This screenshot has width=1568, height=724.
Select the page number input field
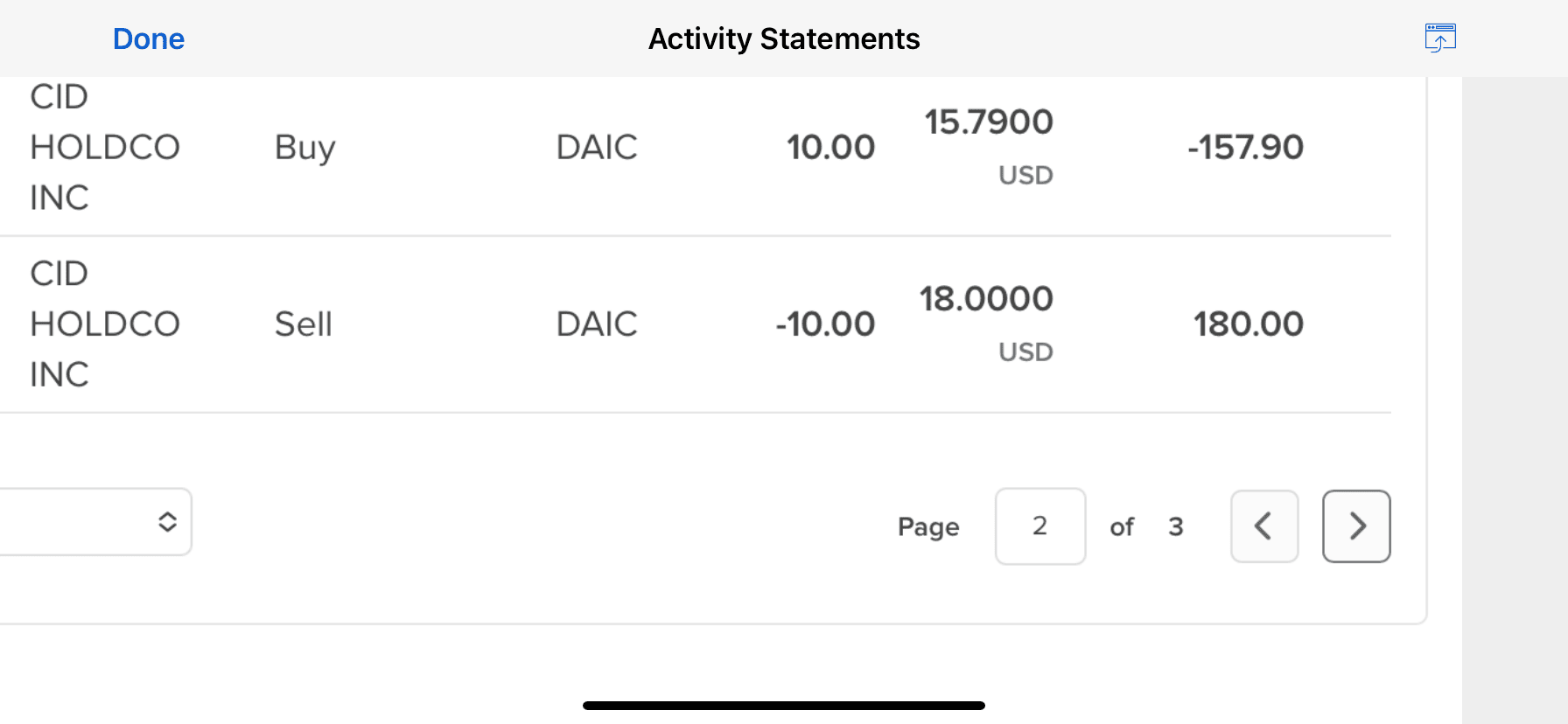tap(1040, 526)
